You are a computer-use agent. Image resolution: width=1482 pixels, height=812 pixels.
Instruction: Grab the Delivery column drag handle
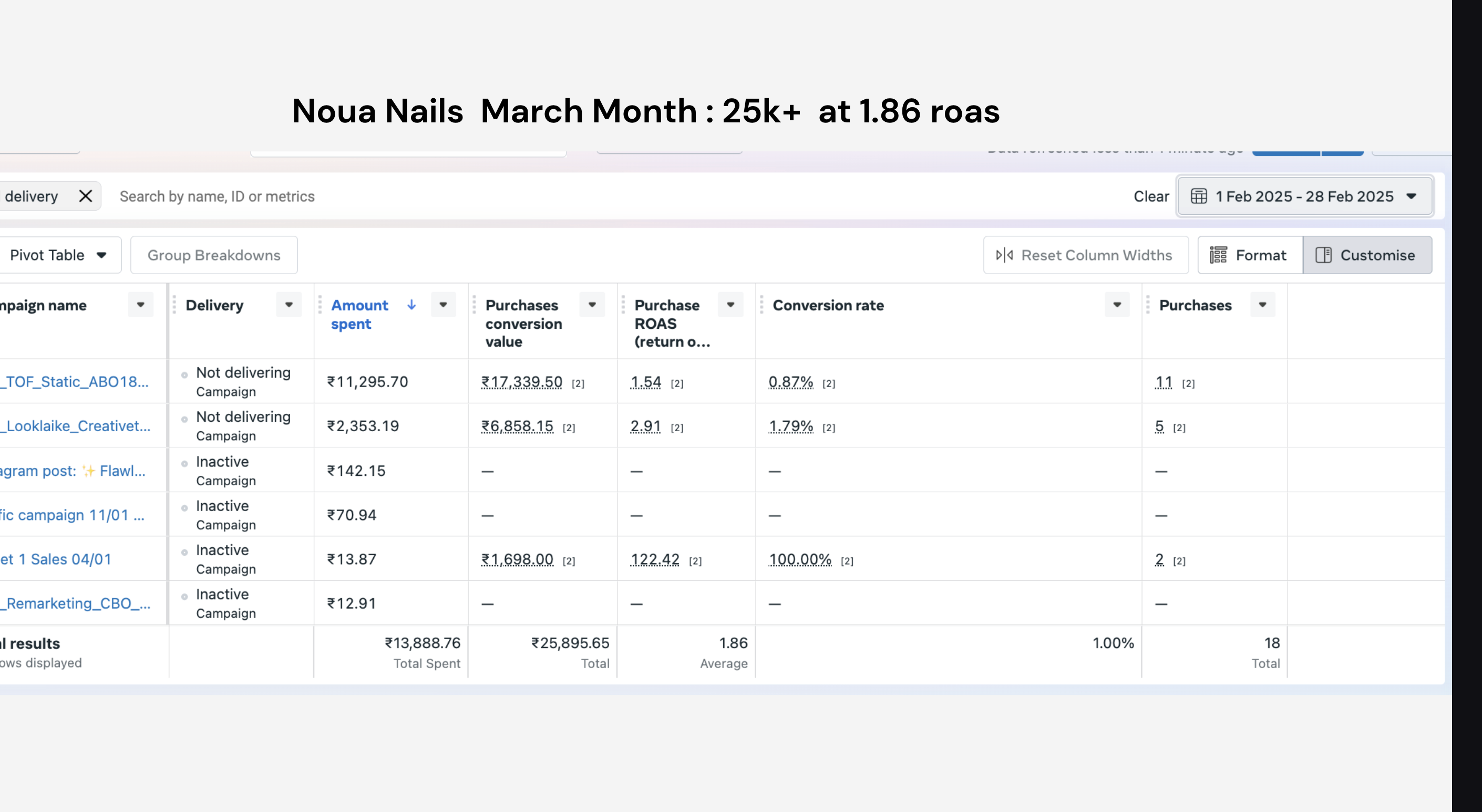pos(174,305)
